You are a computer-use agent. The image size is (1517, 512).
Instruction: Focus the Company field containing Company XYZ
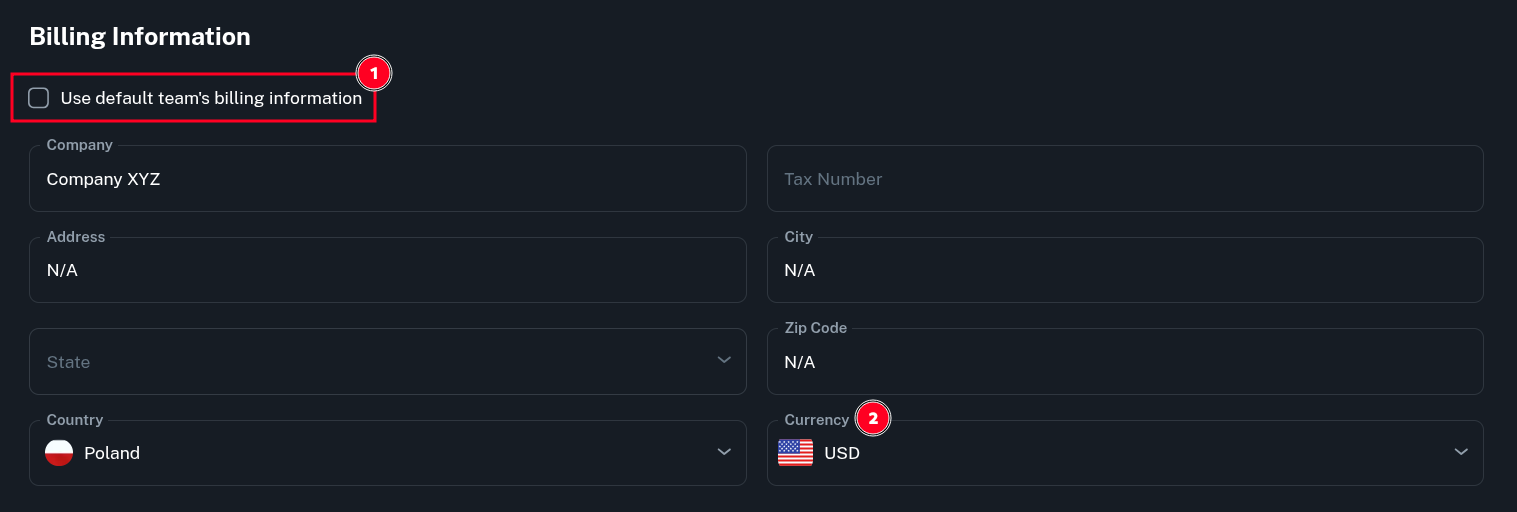[387, 180]
